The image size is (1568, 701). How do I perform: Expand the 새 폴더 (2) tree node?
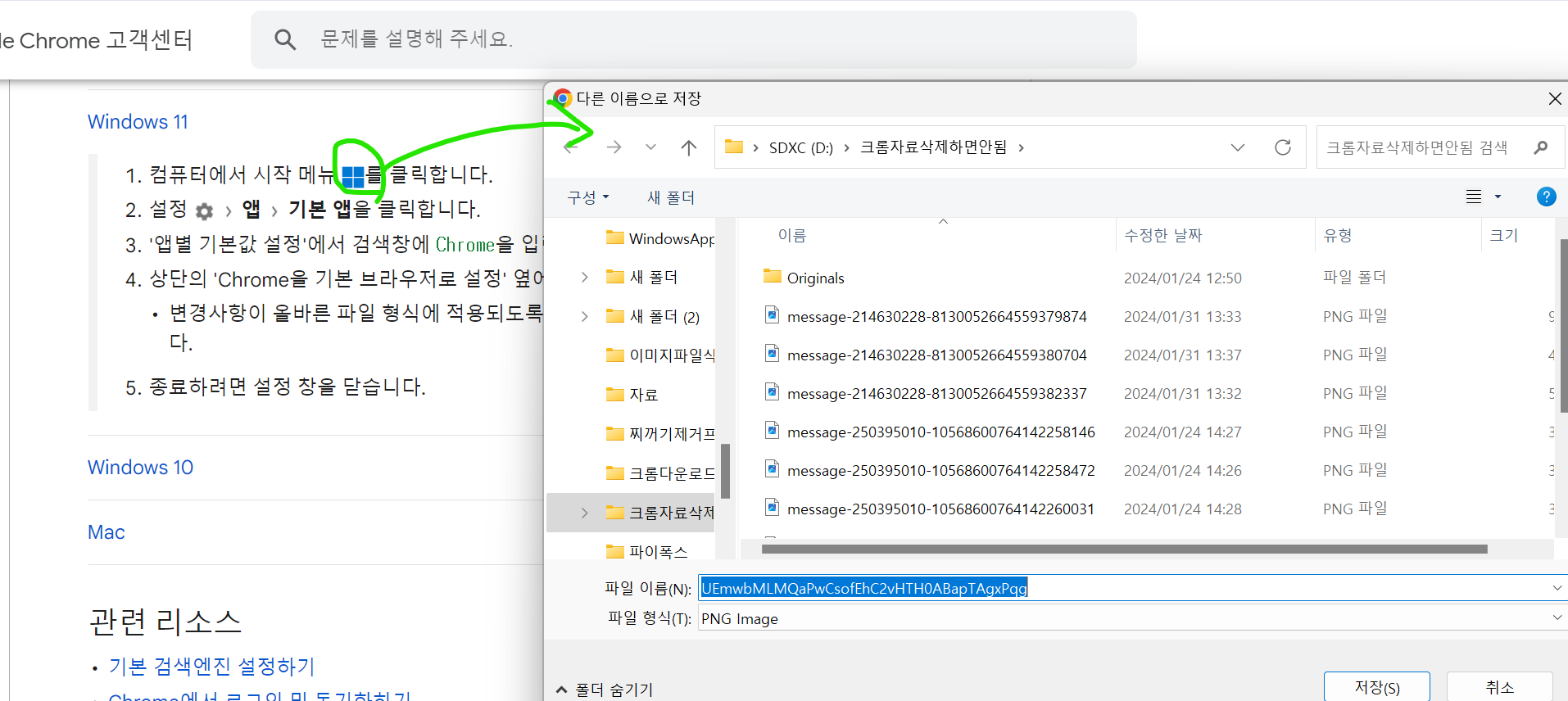[584, 316]
